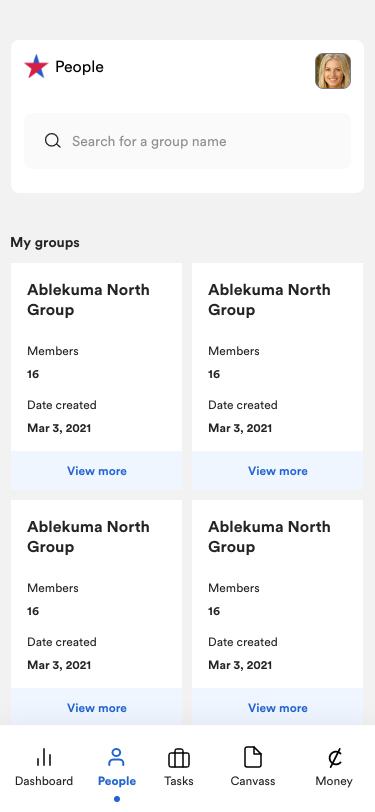Tap the Tasks briefcase icon

tap(179, 759)
